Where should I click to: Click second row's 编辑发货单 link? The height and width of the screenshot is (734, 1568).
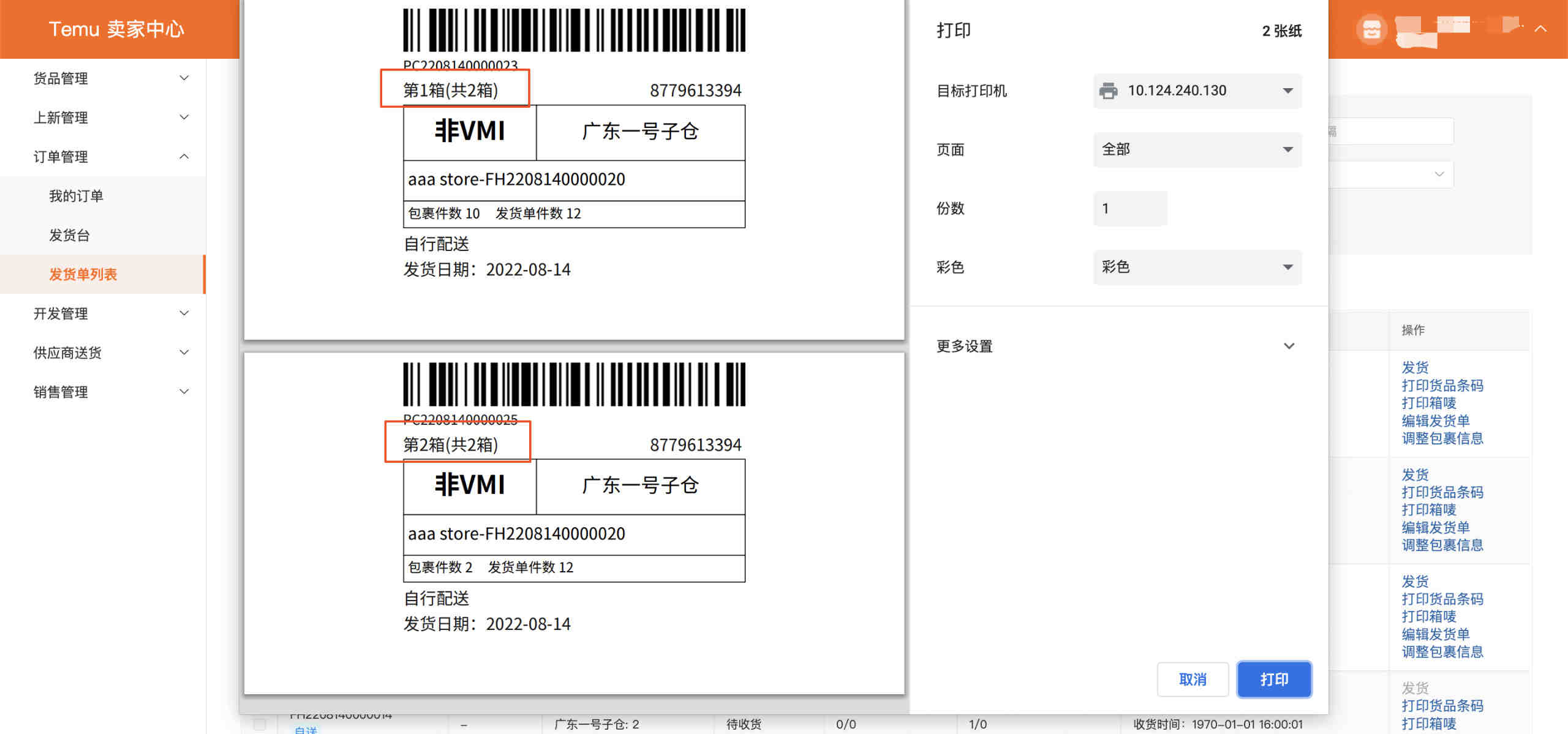coord(1436,528)
